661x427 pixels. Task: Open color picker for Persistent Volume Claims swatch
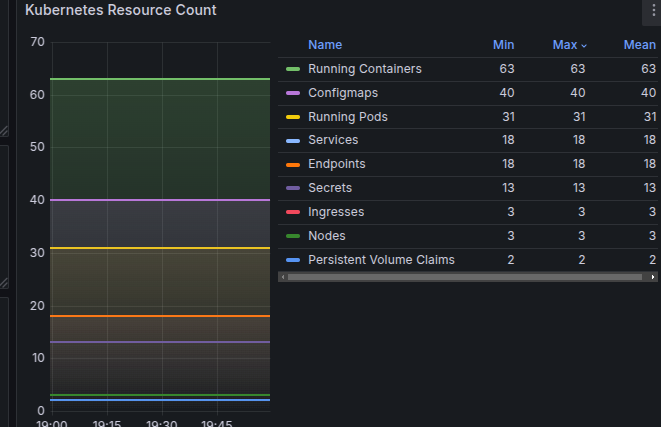tap(293, 260)
